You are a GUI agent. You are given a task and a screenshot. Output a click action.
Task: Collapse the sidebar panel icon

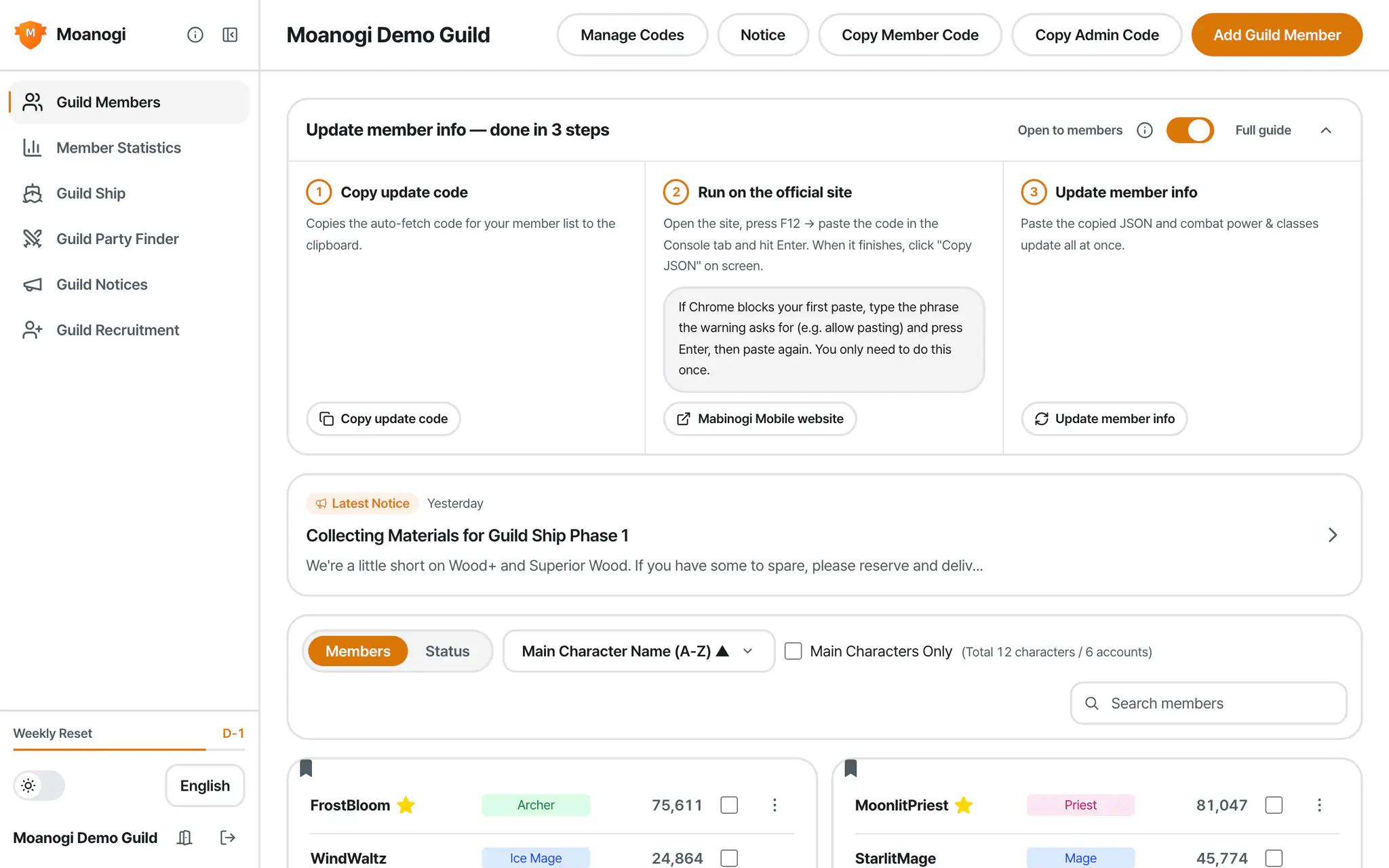pyautogui.click(x=230, y=35)
